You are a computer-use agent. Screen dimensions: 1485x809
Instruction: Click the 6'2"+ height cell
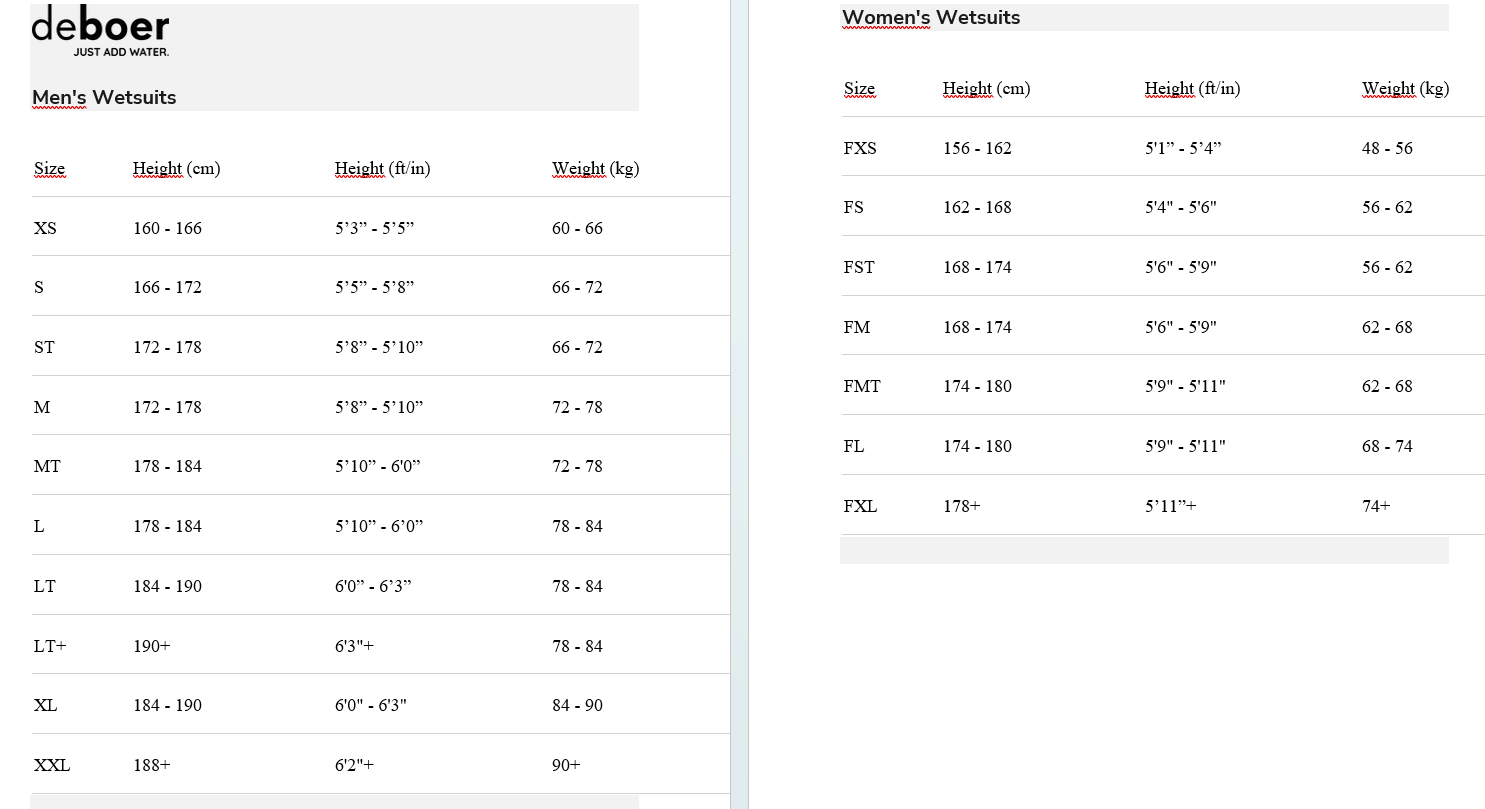tap(354, 765)
